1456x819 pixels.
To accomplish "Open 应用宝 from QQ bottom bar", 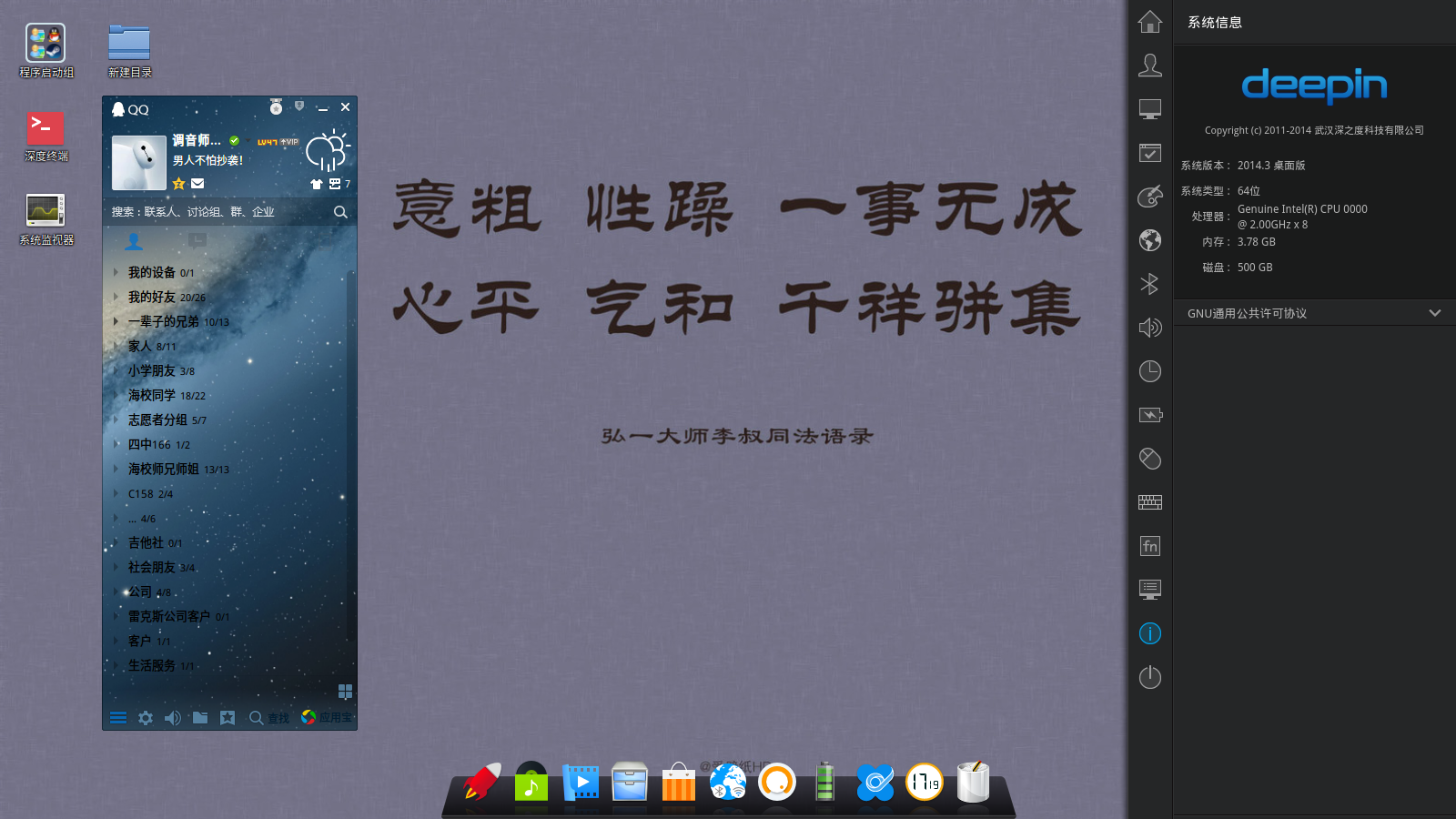I will (x=327, y=718).
